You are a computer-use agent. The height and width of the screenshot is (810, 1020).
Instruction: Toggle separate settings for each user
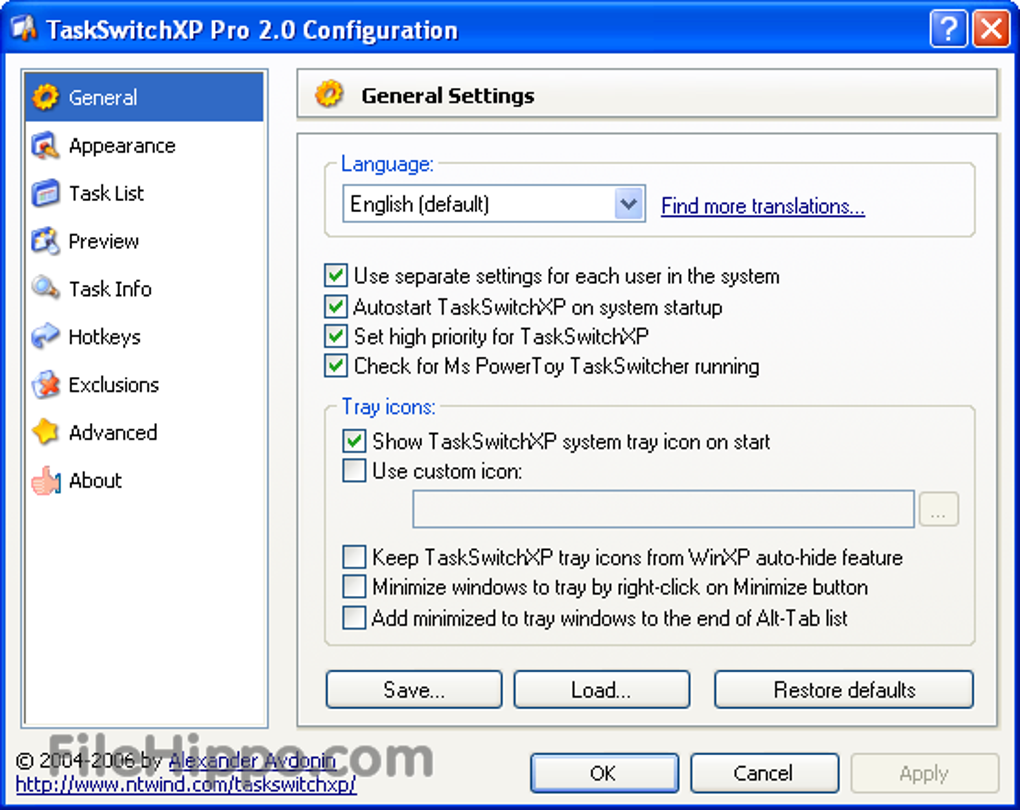pyautogui.click(x=336, y=276)
